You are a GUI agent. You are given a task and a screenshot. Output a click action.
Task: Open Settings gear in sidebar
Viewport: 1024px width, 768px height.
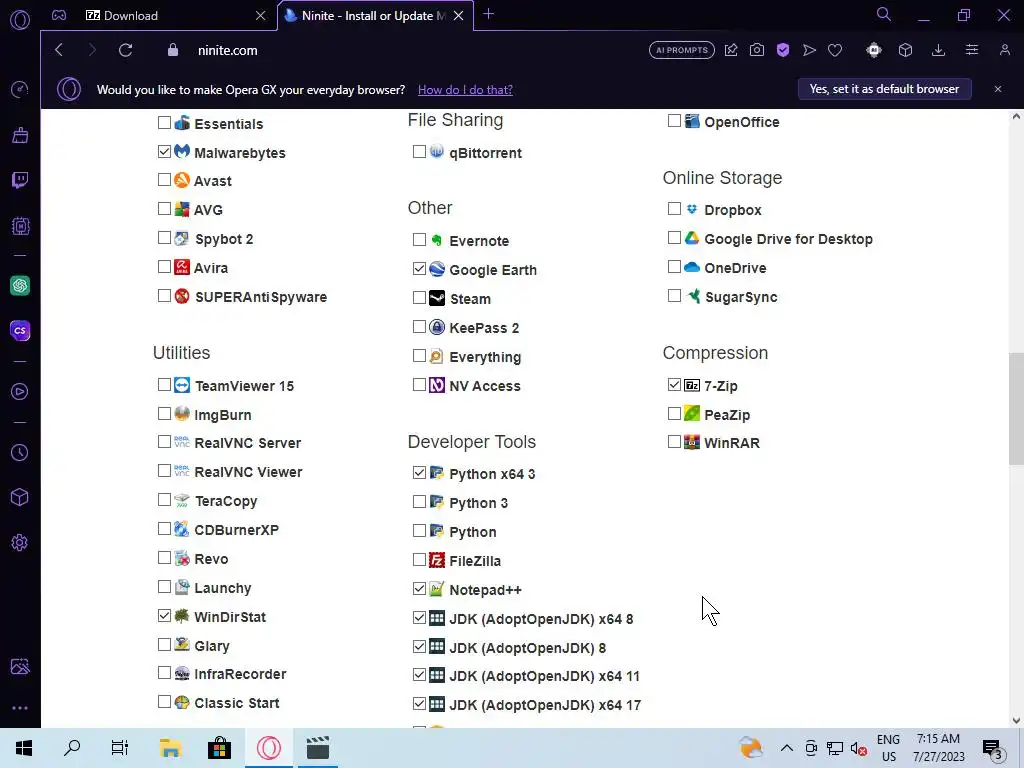tap(20, 543)
